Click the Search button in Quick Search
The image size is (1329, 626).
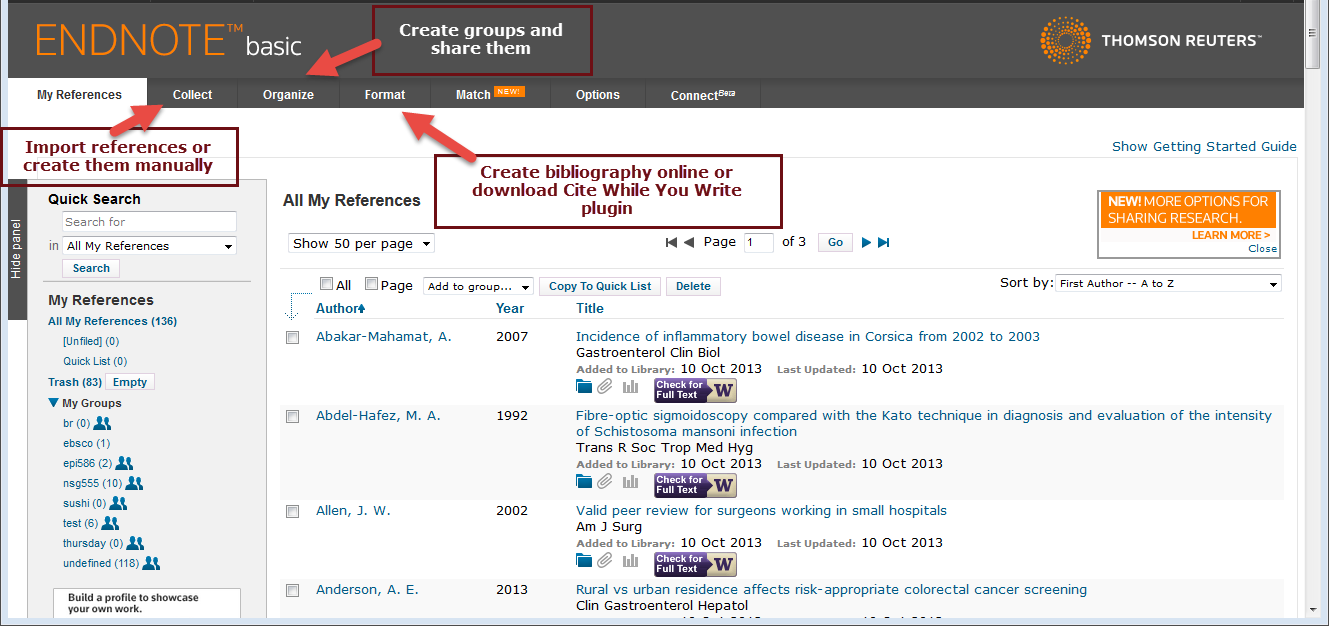coord(91,268)
